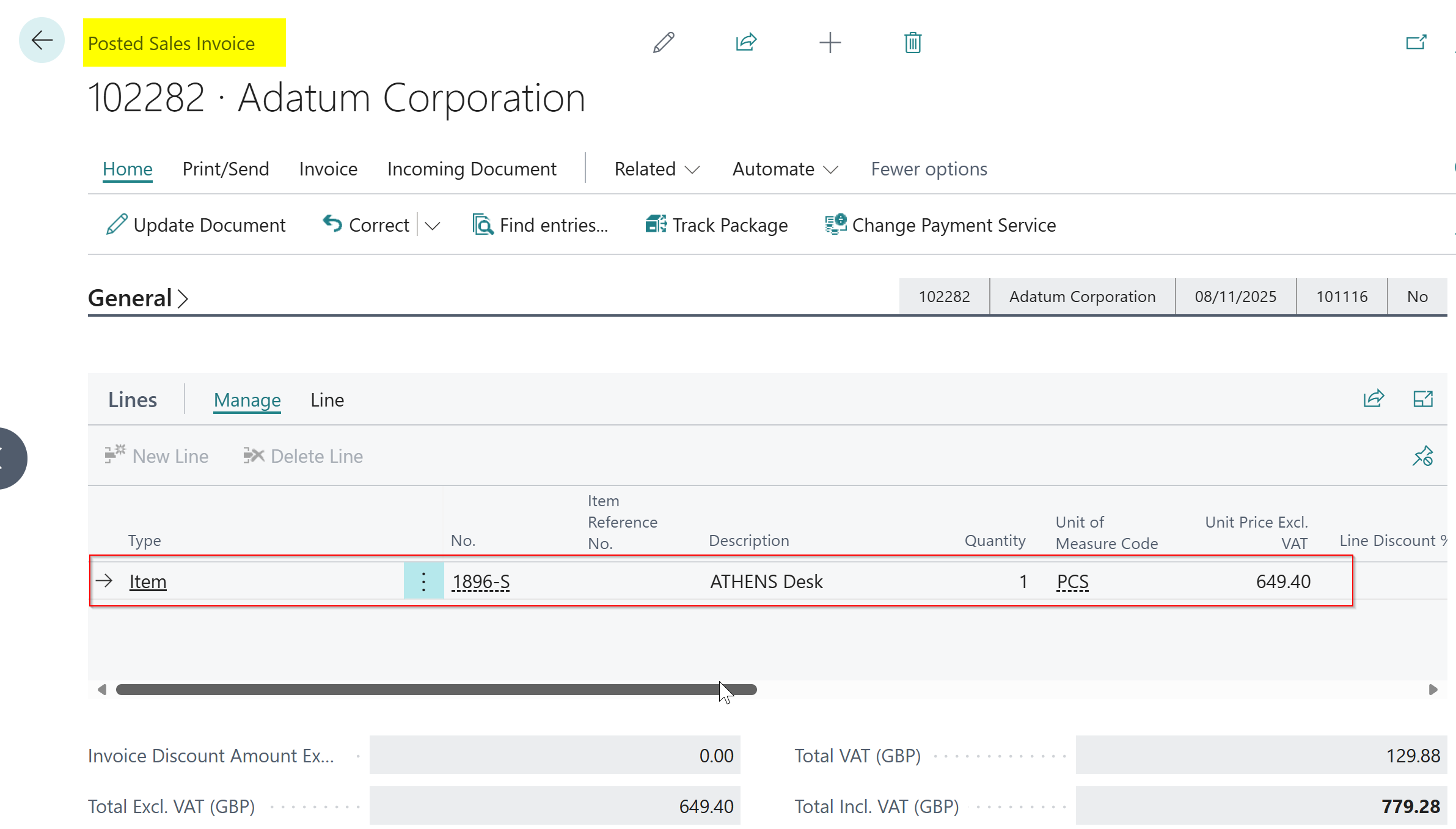Open the Line tab in Lines
Image resolution: width=1456 pixels, height=829 pixels.
327,400
